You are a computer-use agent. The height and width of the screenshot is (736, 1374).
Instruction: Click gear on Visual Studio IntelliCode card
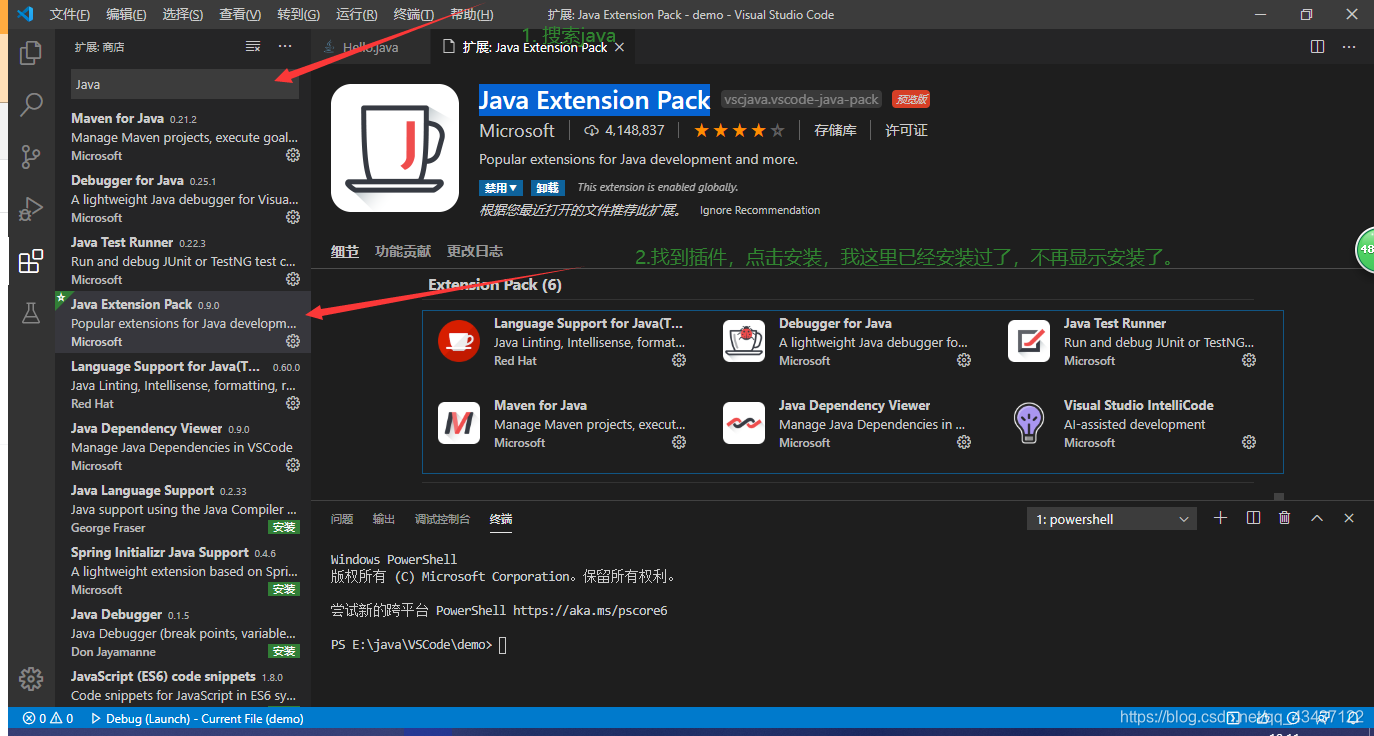pos(1249,442)
